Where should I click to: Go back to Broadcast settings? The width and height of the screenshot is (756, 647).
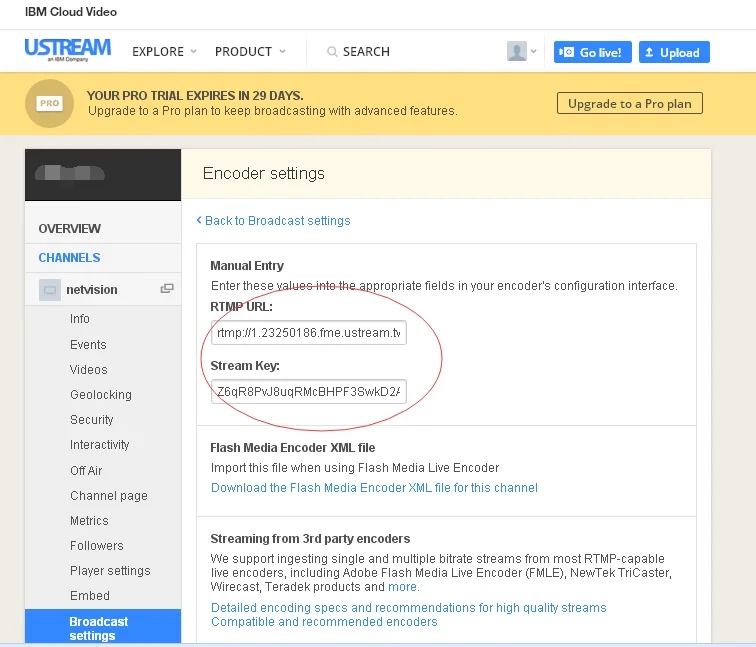[273, 221]
